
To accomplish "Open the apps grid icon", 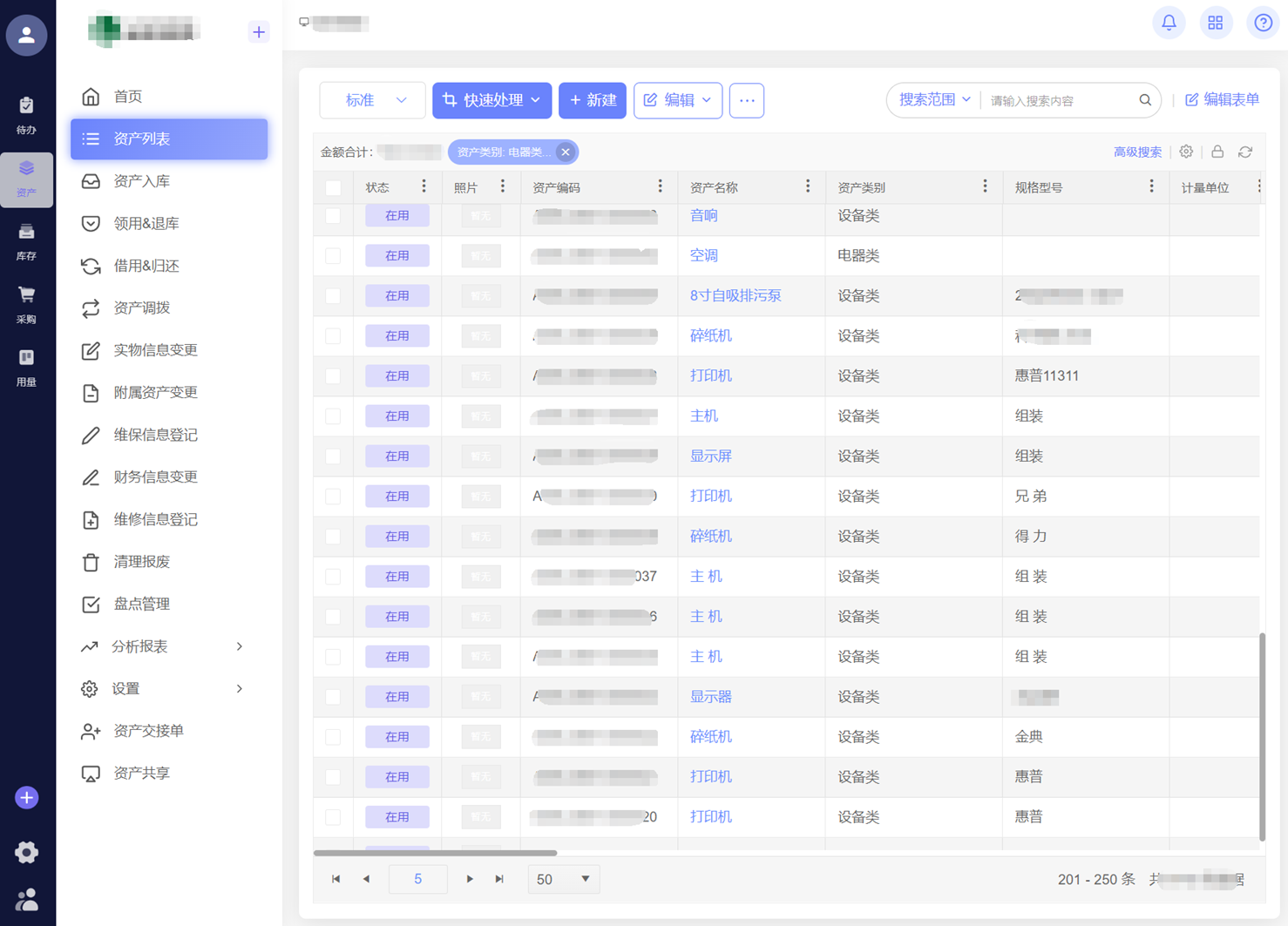I will click(x=1215, y=24).
